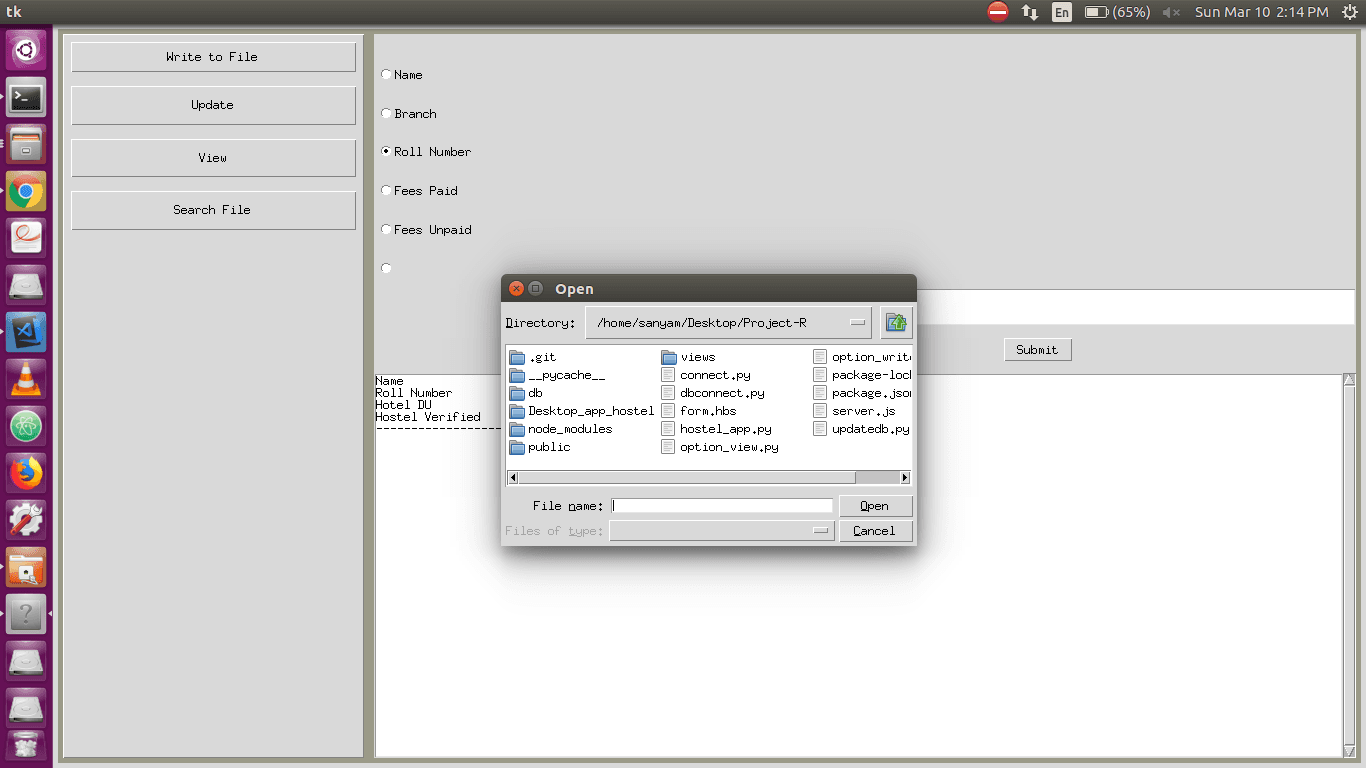1366x768 pixels.
Task: Click the file list scroll-right arrow
Action: click(905, 478)
